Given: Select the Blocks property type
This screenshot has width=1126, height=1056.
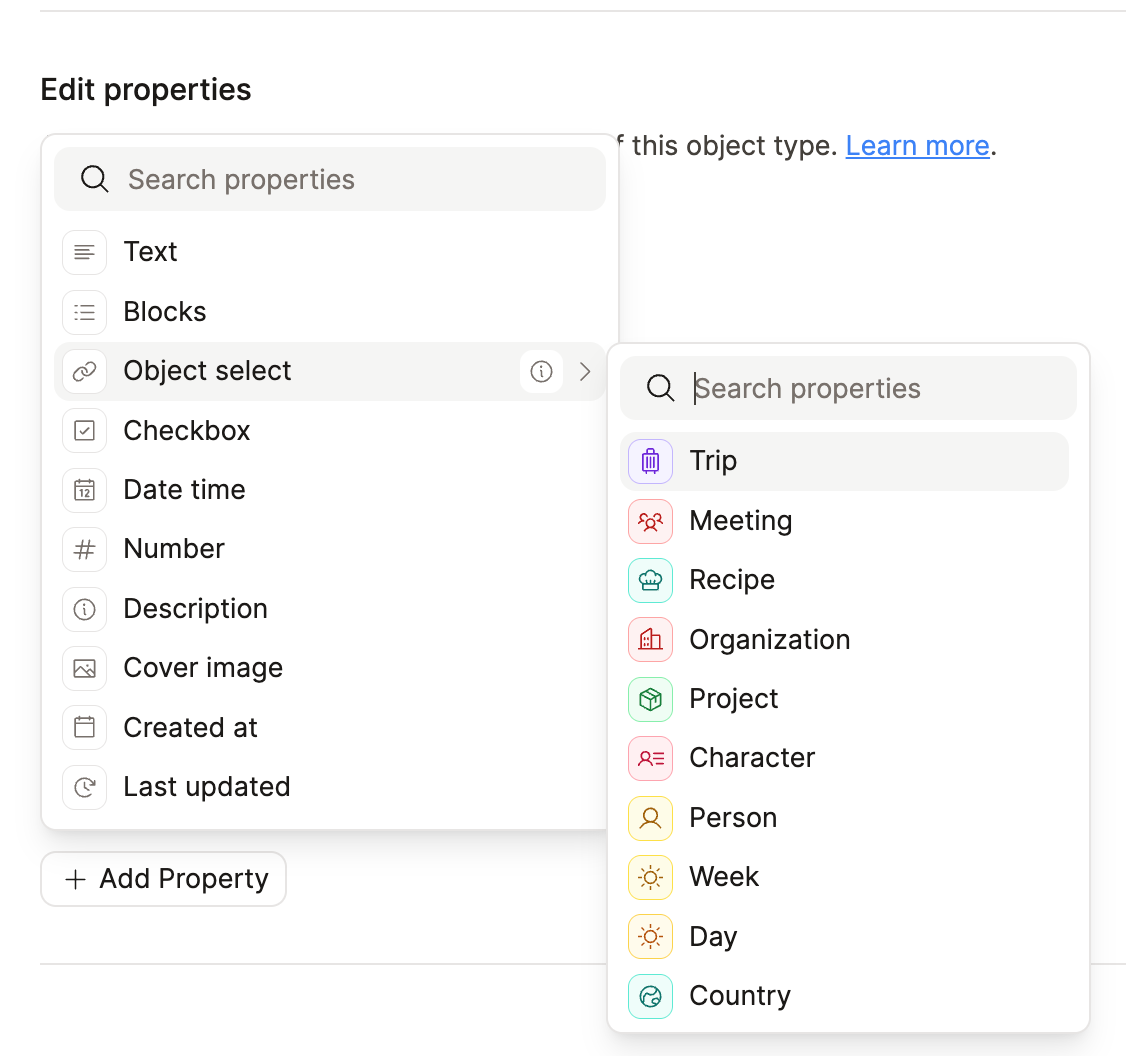Looking at the screenshot, I should pyautogui.click(x=165, y=312).
